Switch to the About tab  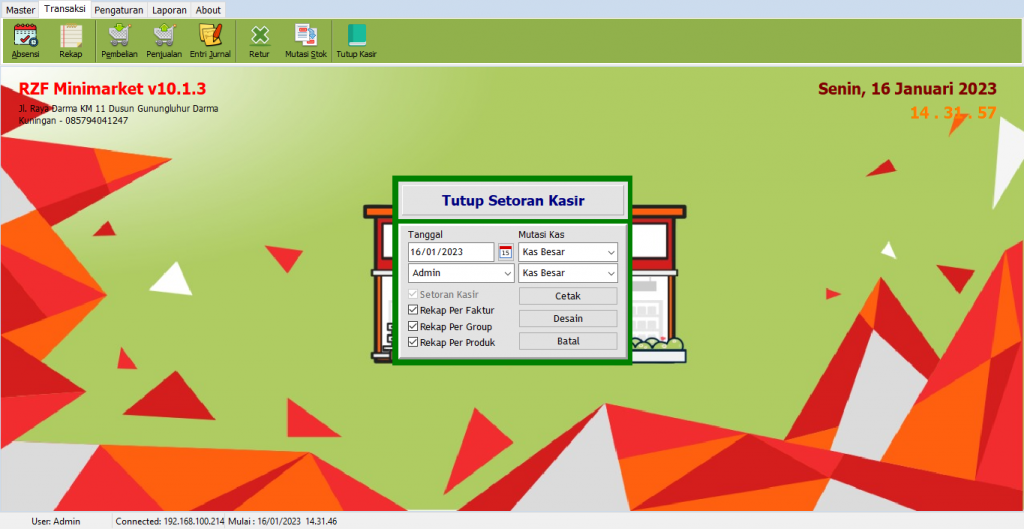pos(208,10)
